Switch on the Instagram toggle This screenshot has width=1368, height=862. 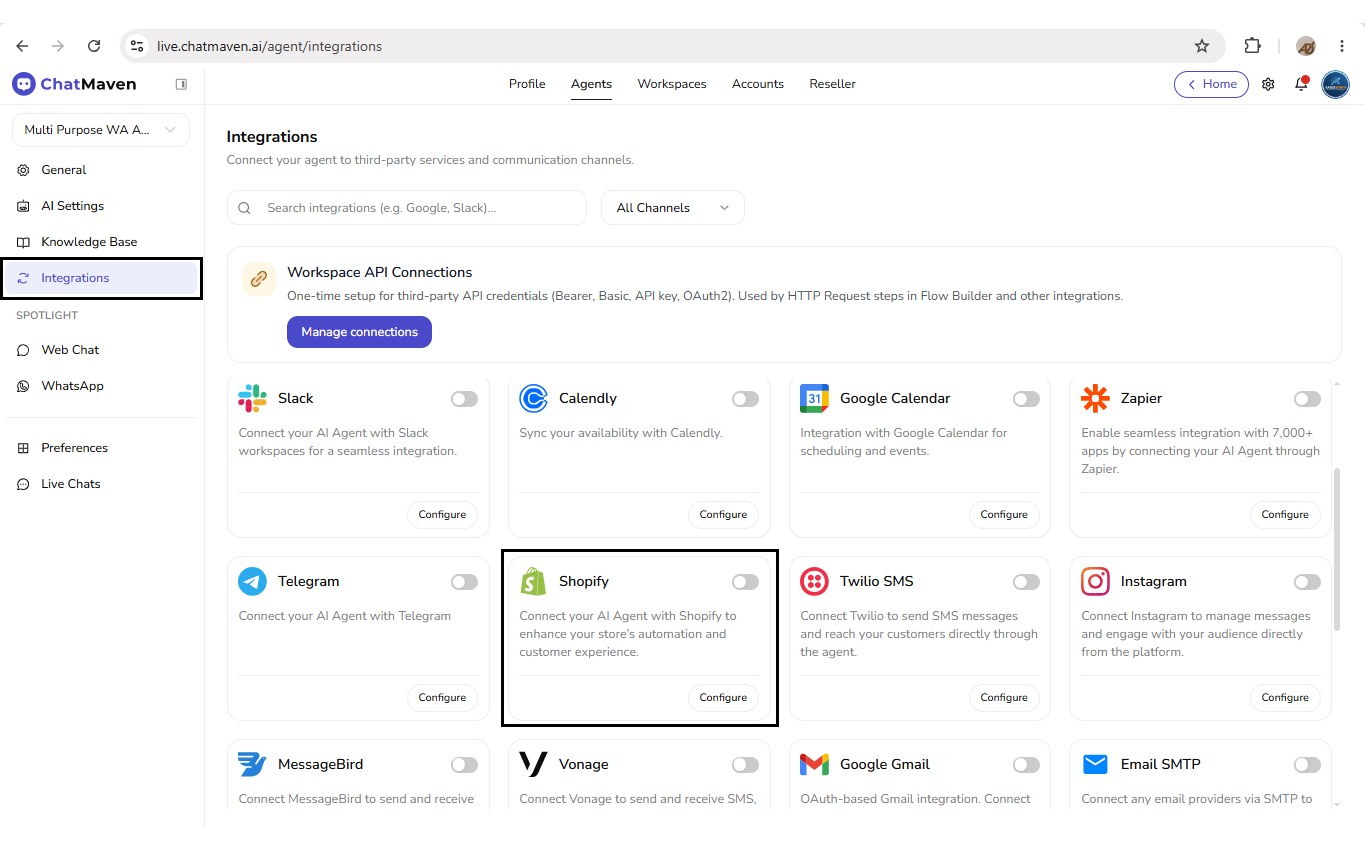click(1307, 582)
